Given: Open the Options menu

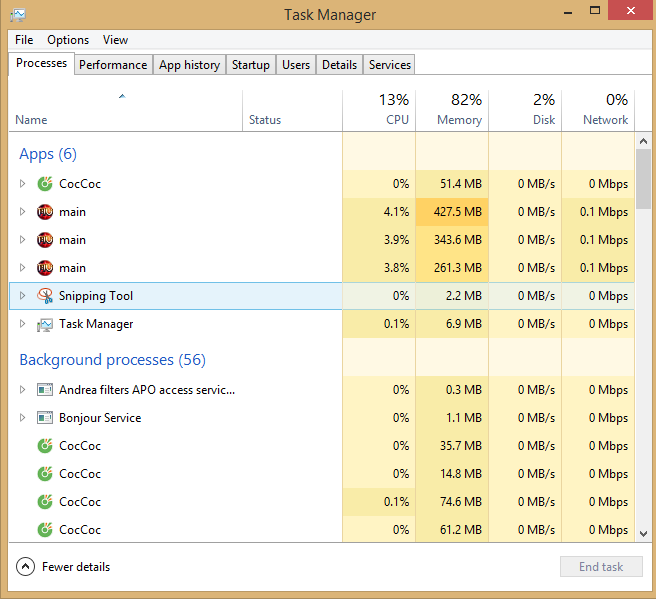Looking at the screenshot, I should pyautogui.click(x=68, y=40).
